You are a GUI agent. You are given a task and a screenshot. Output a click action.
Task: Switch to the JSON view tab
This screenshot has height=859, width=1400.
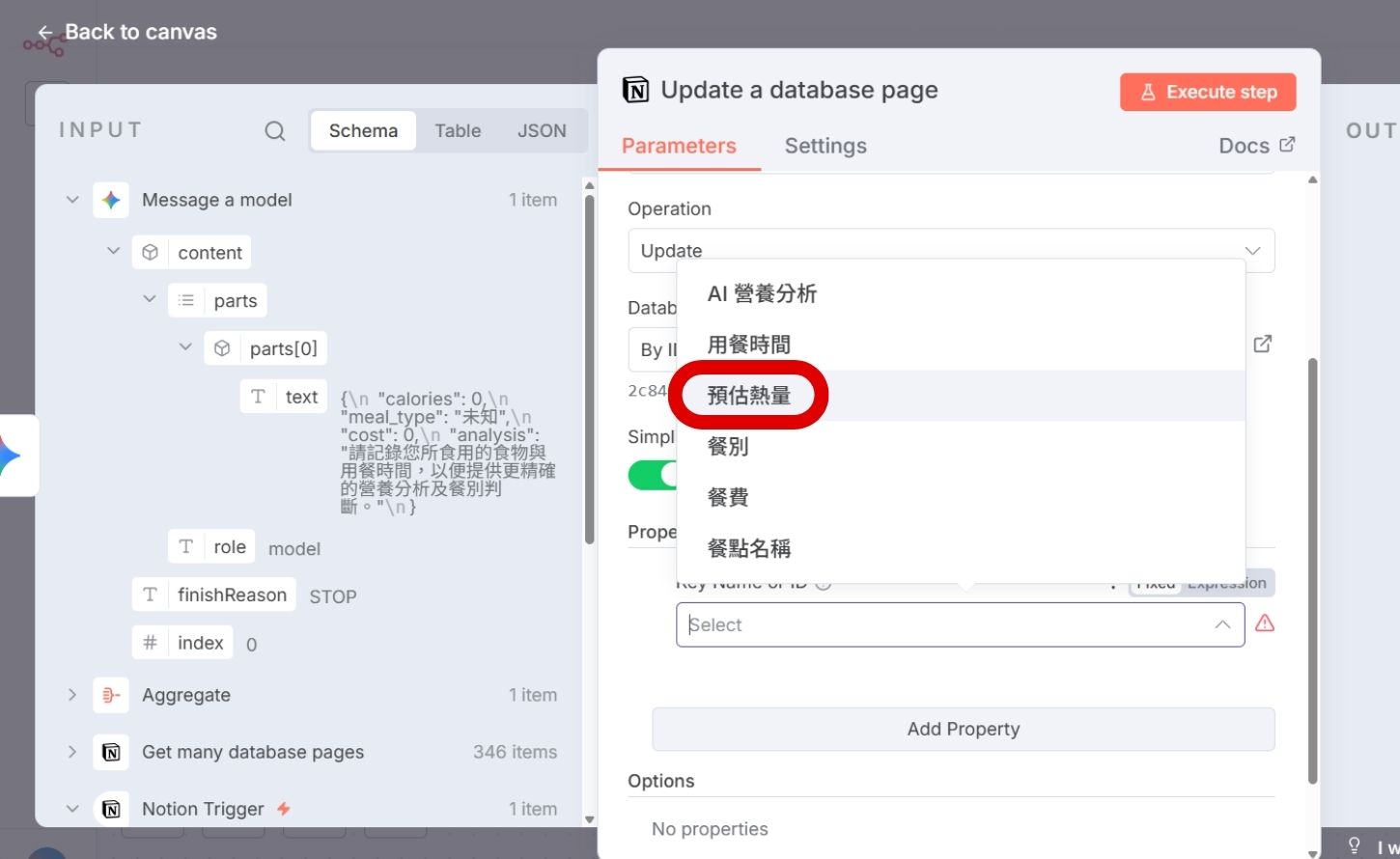coord(542,130)
